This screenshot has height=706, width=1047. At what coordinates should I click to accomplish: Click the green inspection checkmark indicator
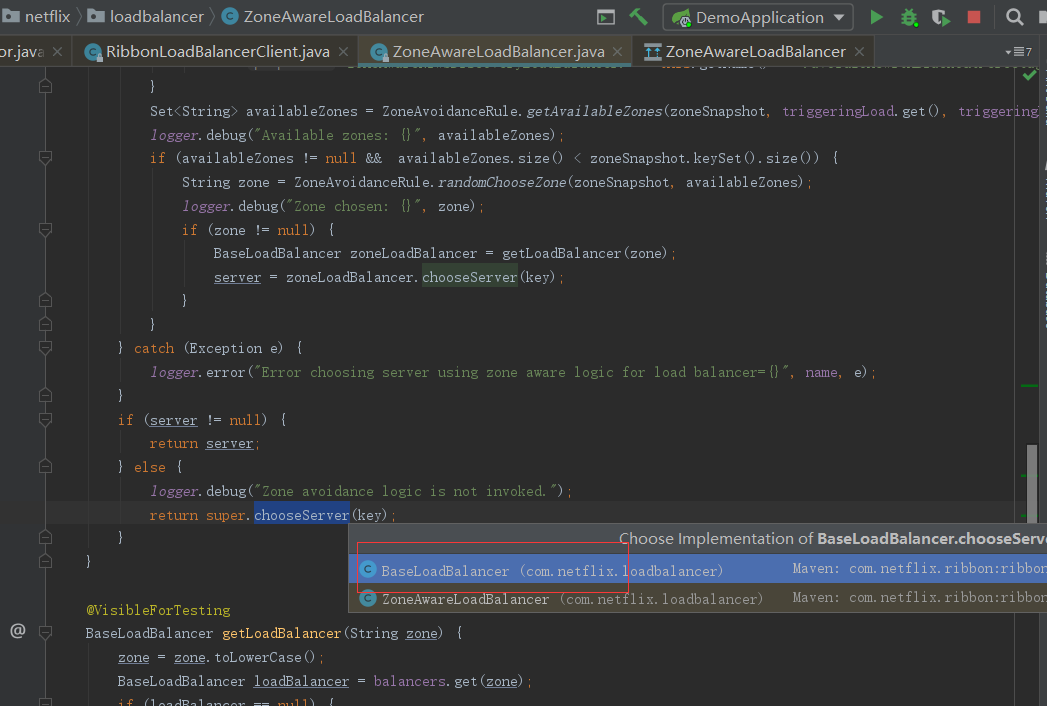tap(1030, 75)
